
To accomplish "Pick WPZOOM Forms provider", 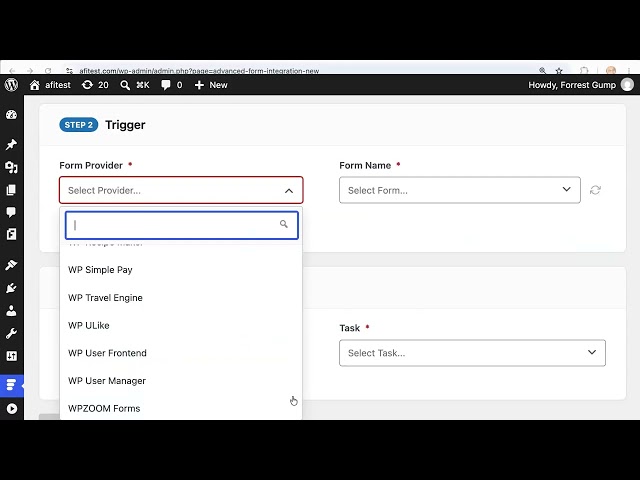I will (181, 408).
